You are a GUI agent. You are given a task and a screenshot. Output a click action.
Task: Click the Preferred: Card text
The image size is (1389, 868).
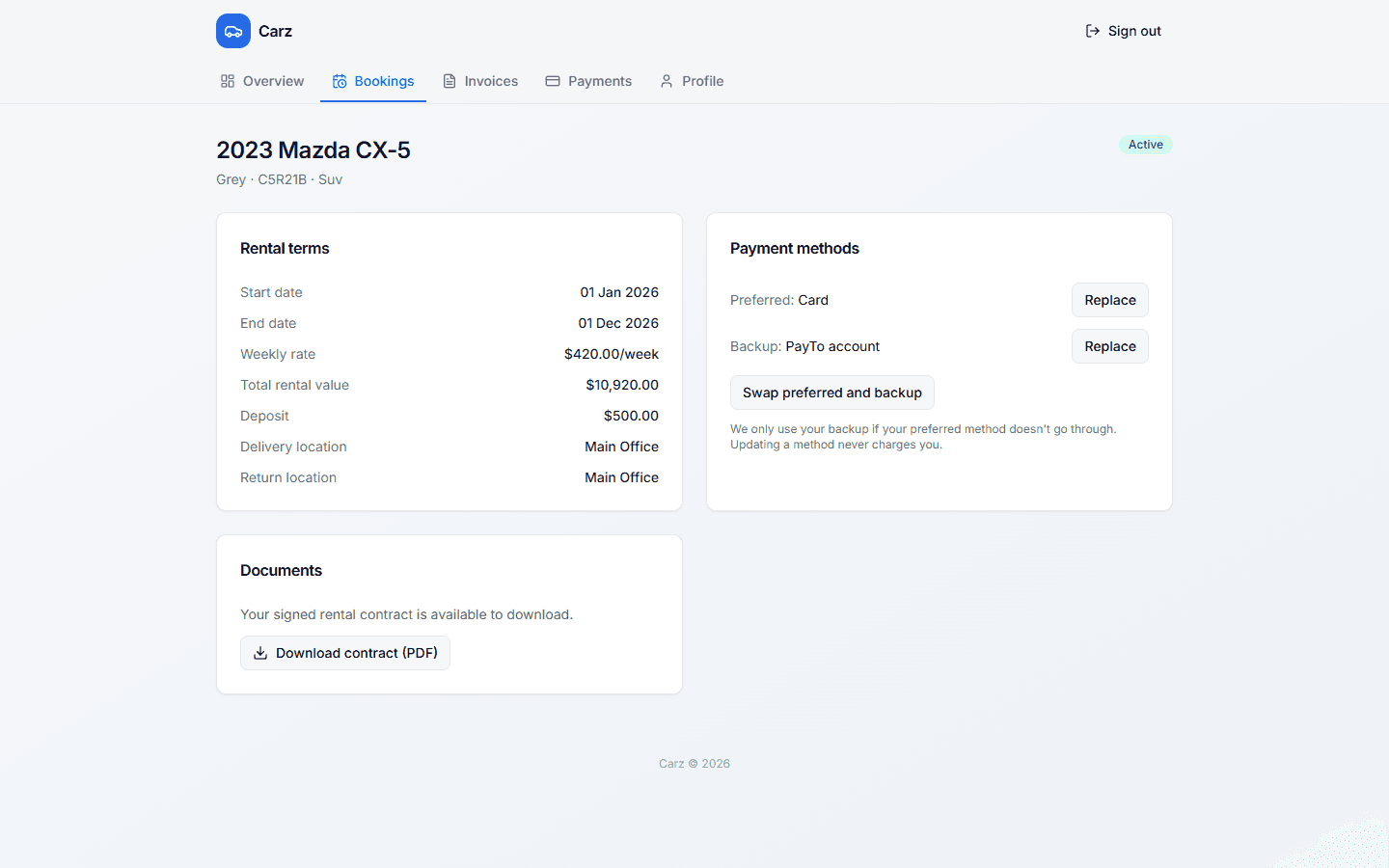[779, 300]
